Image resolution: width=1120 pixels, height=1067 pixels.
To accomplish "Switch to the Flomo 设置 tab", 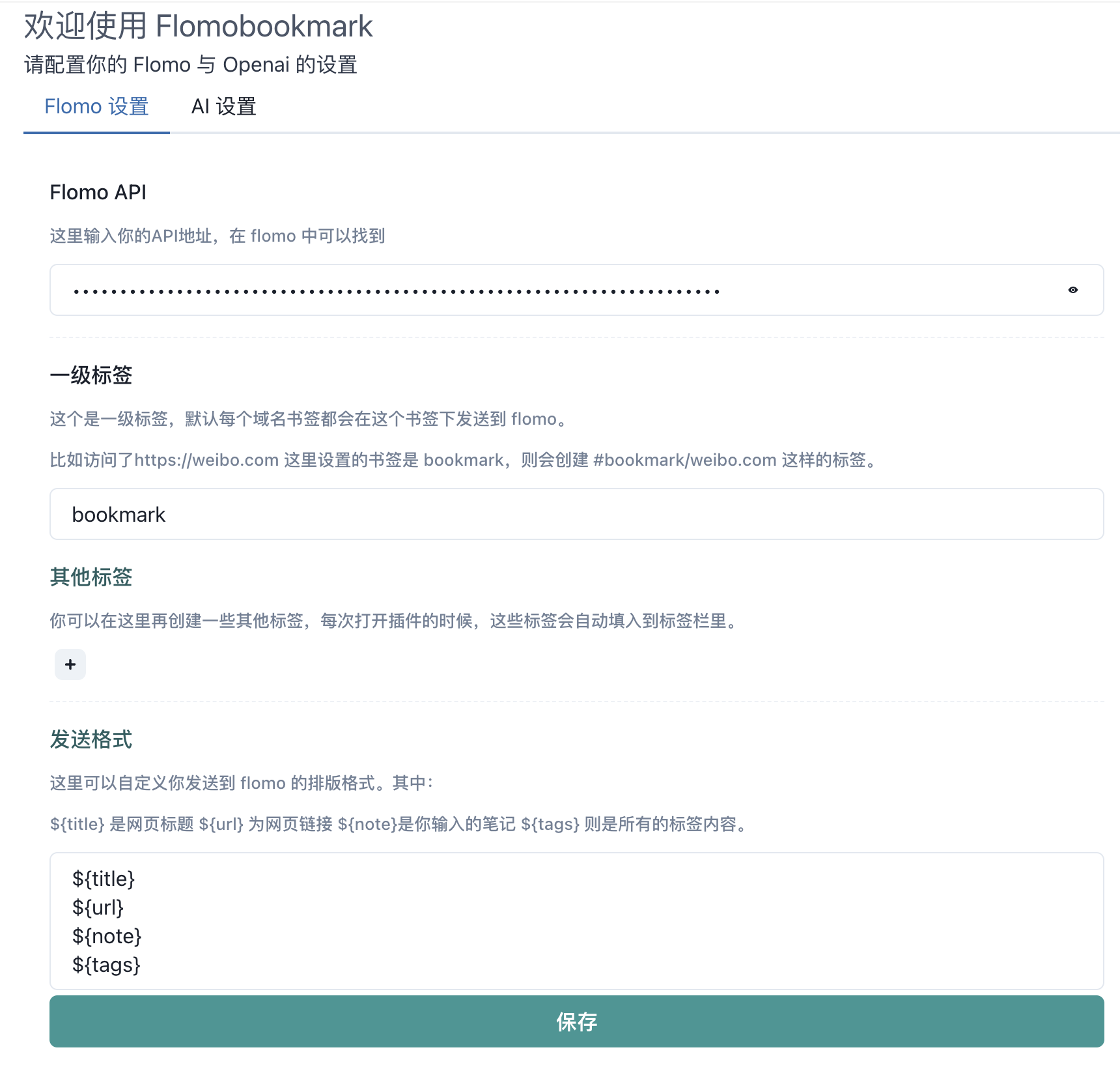I will [x=96, y=106].
